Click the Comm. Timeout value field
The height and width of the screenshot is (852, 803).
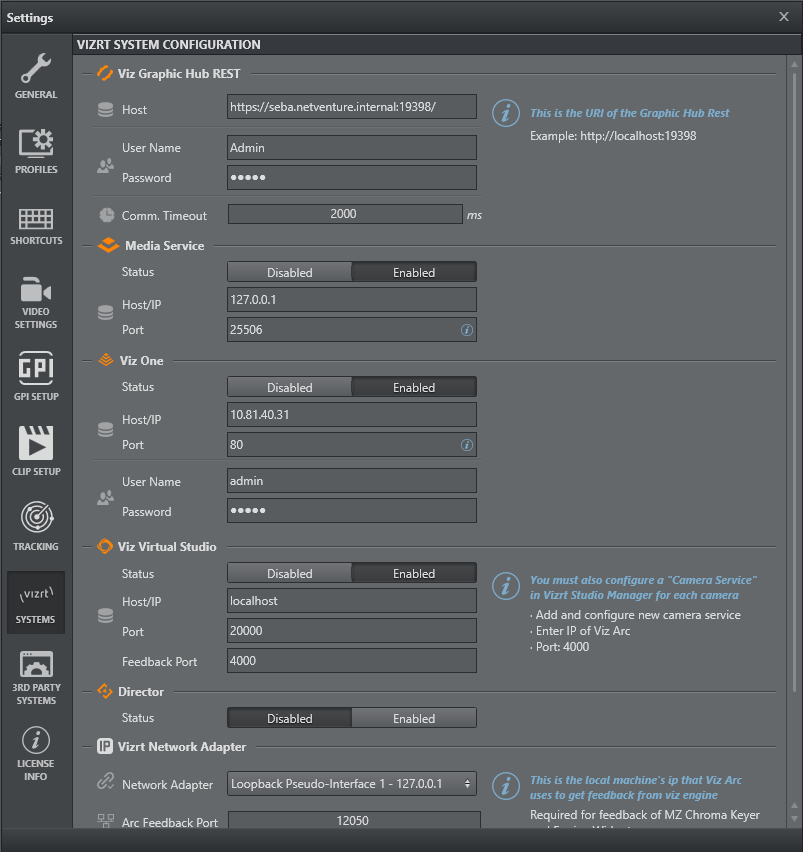(x=344, y=214)
